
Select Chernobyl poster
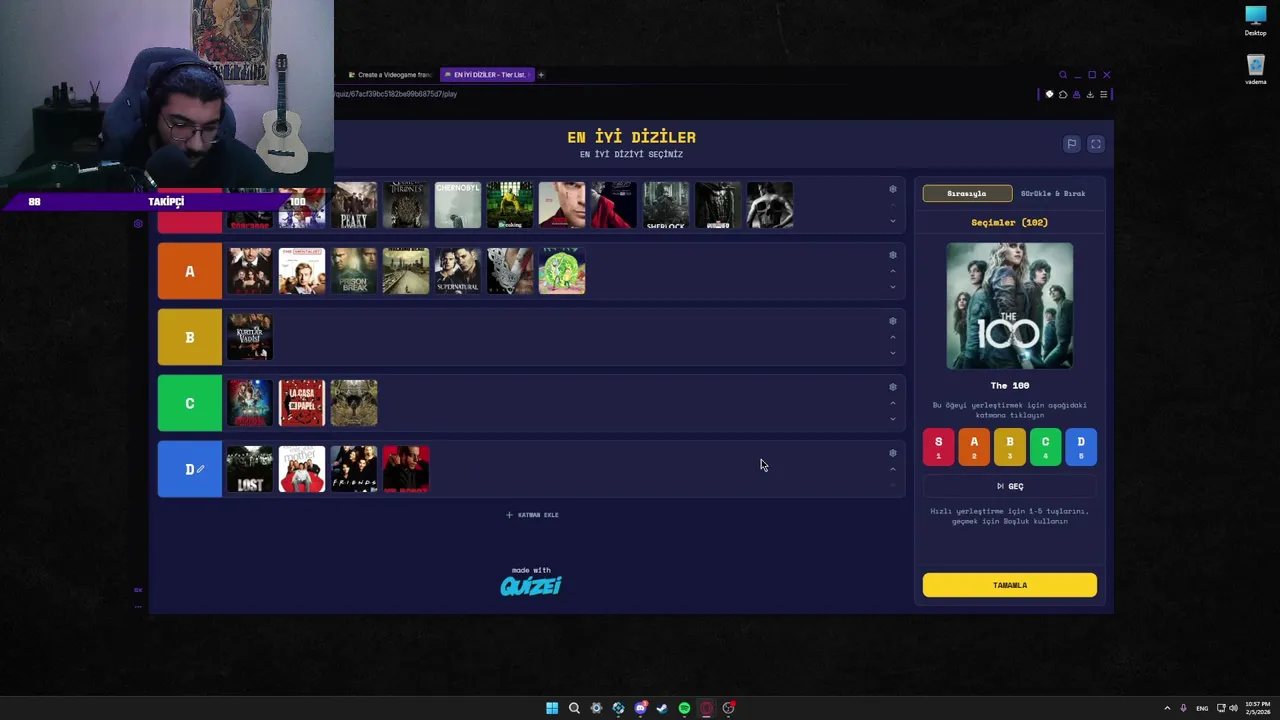tap(458, 205)
